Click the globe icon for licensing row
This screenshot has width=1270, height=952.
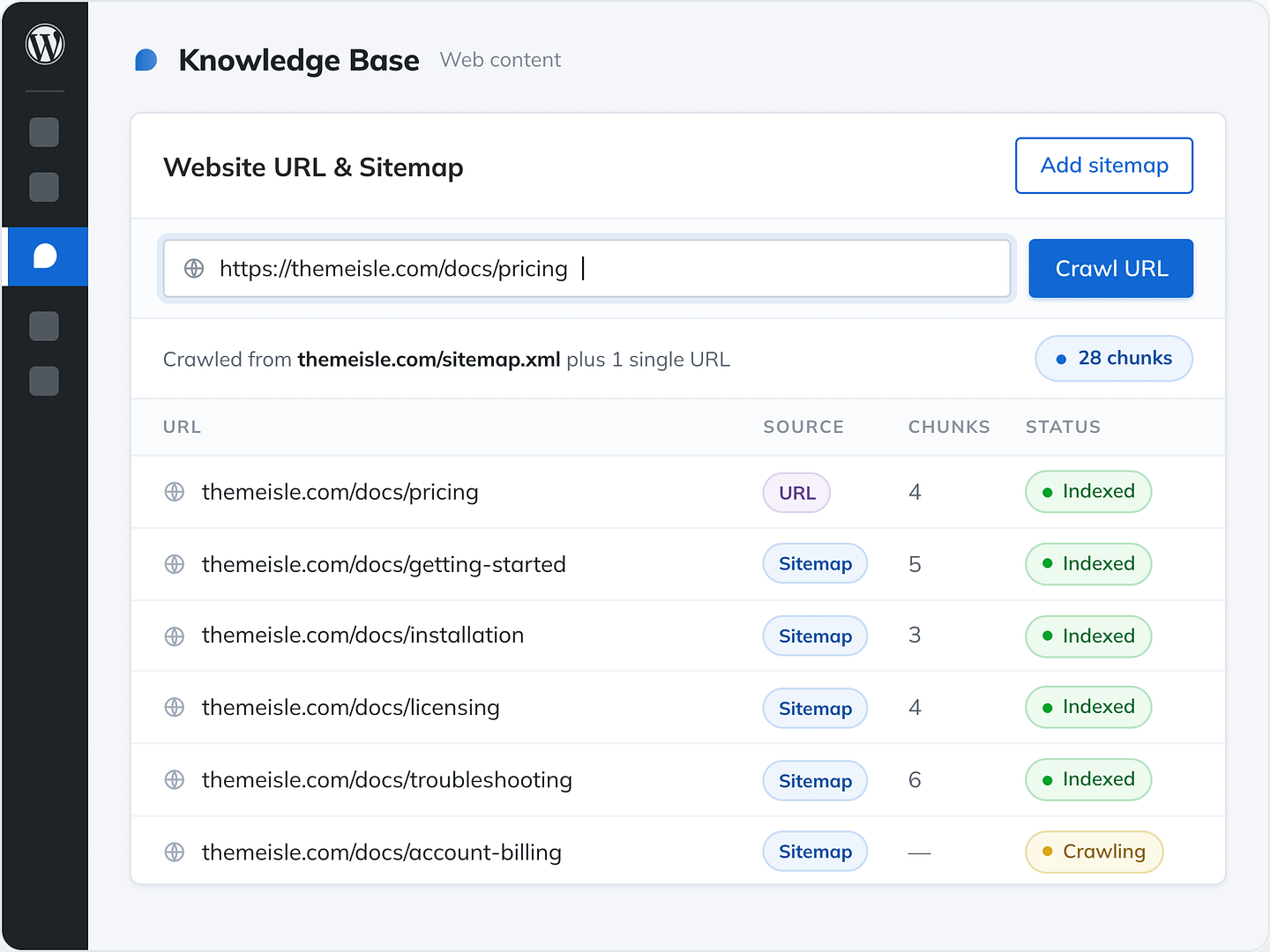pyautogui.click(x=175, y=707)
